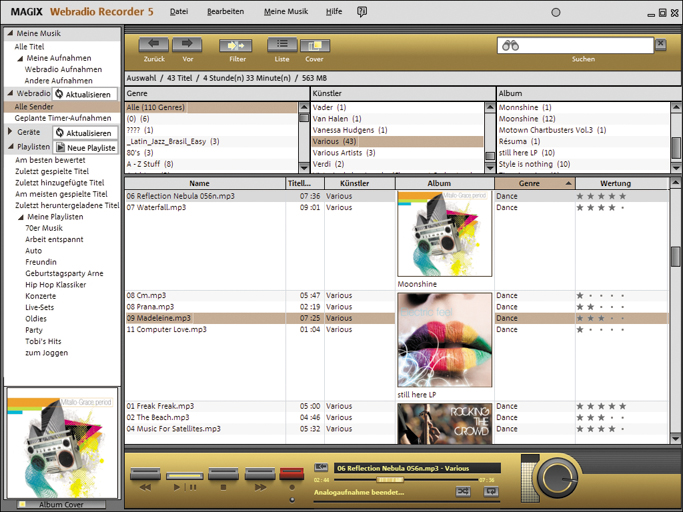Switch to Liste view

pyautogui.click(x=282, y=44)
